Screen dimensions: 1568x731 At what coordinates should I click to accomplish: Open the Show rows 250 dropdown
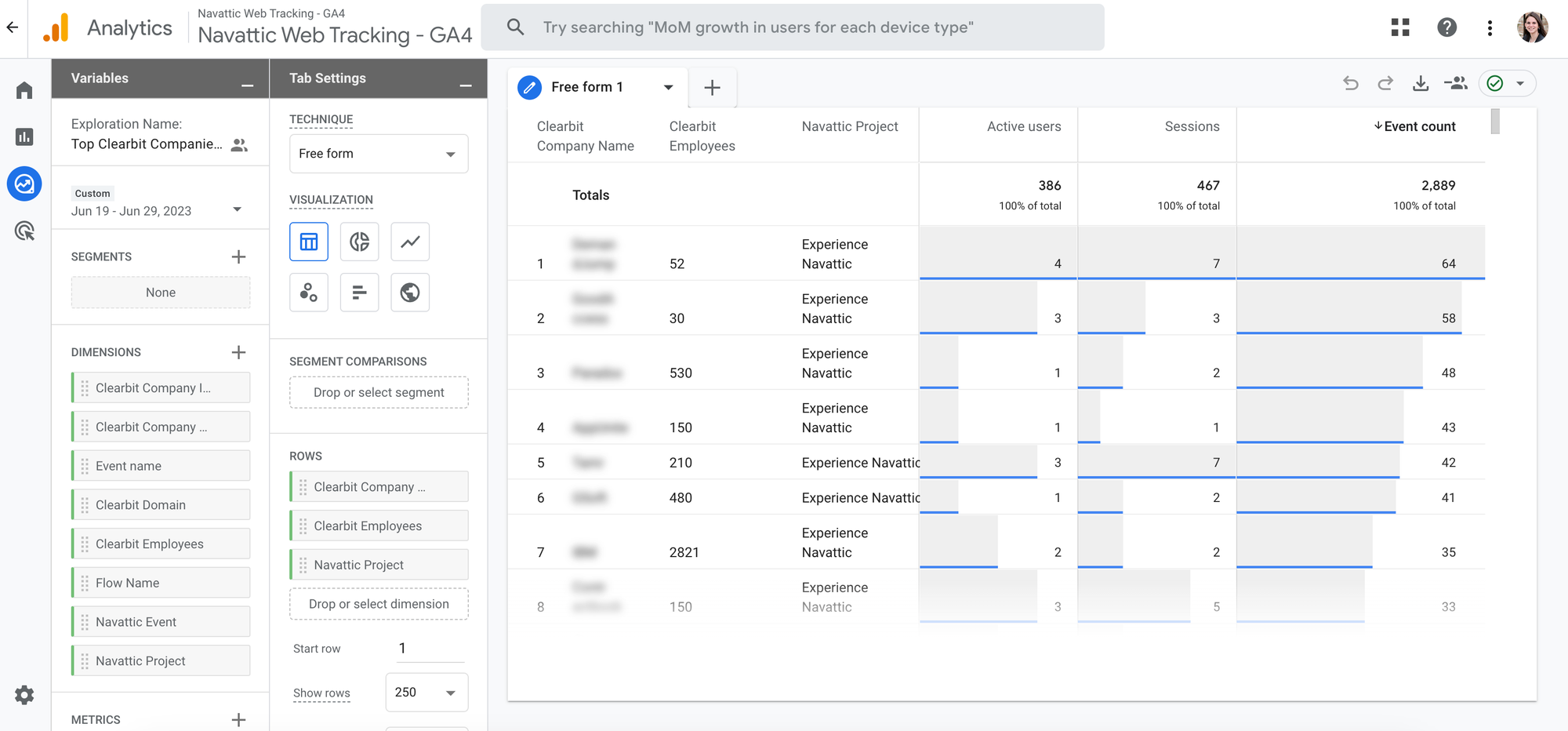[426, 693]
